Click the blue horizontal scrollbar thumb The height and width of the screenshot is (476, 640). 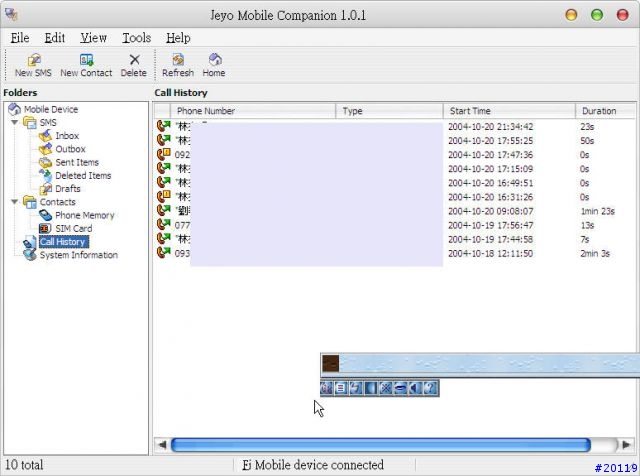point(380,445)
